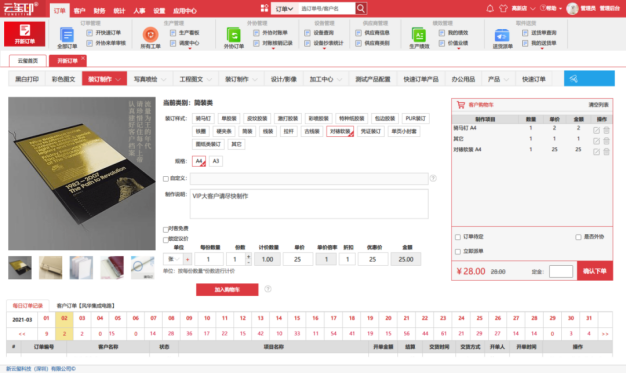
Task: Click the magnifier search icon in header
Action: point(361,8)
